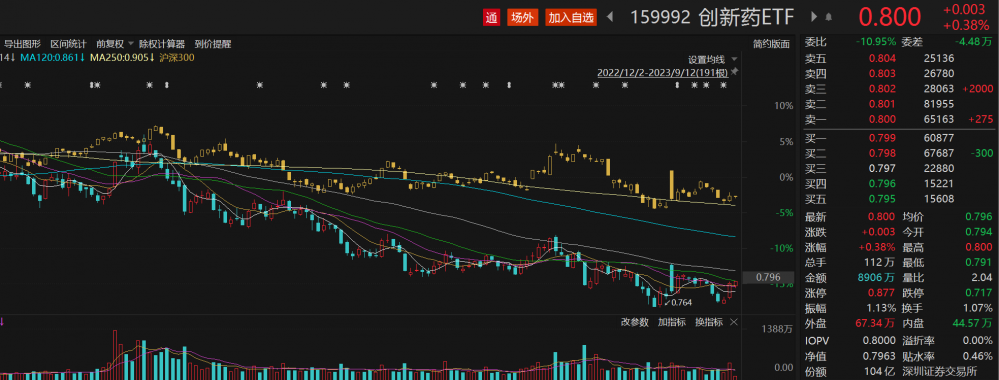Image resolution: width=999 pixels, height=380 pixels.
Task: Click the pin icon beside date range
Action: coord(735,72)
